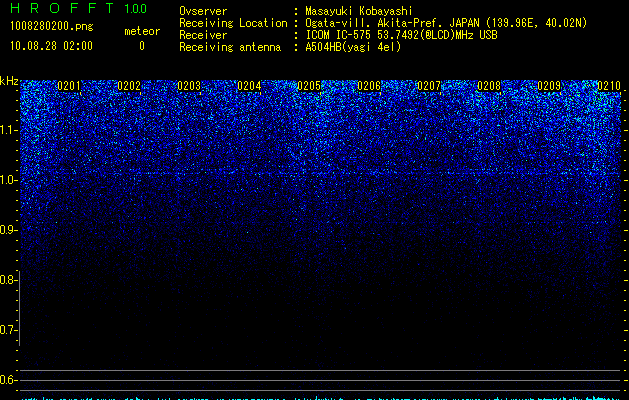The image size is (629, 400).
Task: Select the A504HB(yagi 4el) antenna text
Action: [353, 47]
